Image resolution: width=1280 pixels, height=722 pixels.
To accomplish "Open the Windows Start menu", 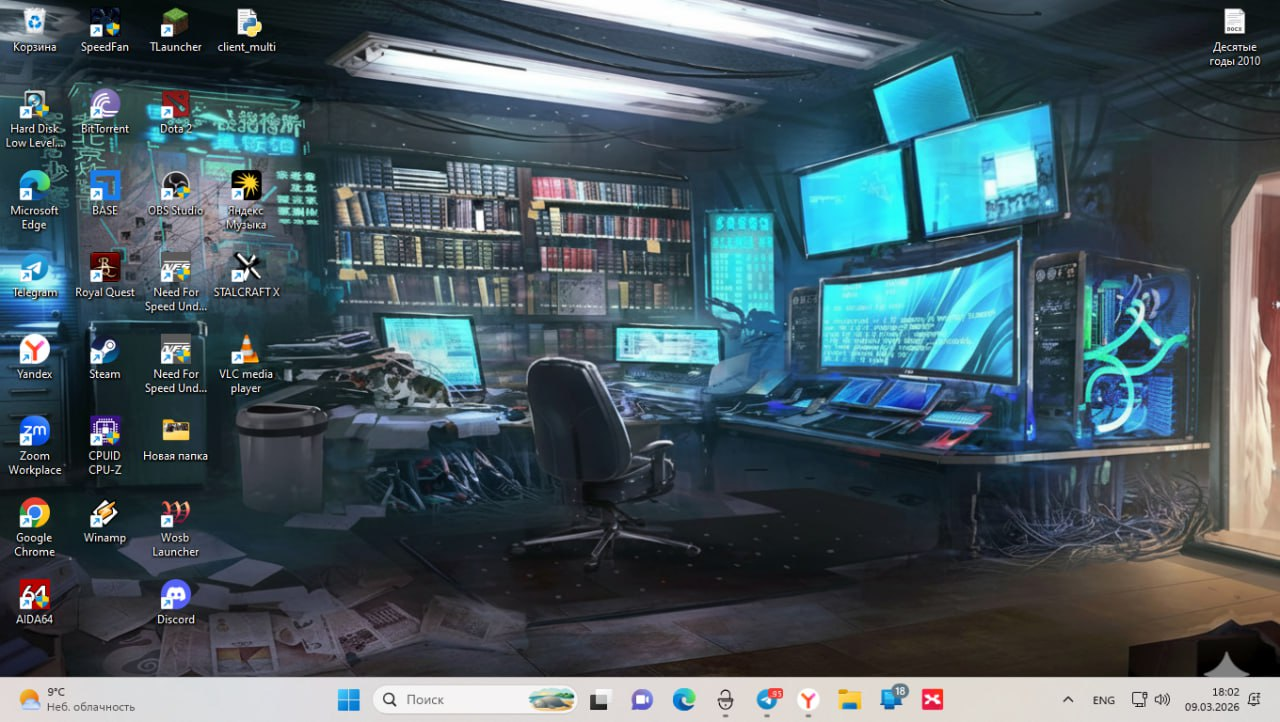I will [x=348, y=700].
